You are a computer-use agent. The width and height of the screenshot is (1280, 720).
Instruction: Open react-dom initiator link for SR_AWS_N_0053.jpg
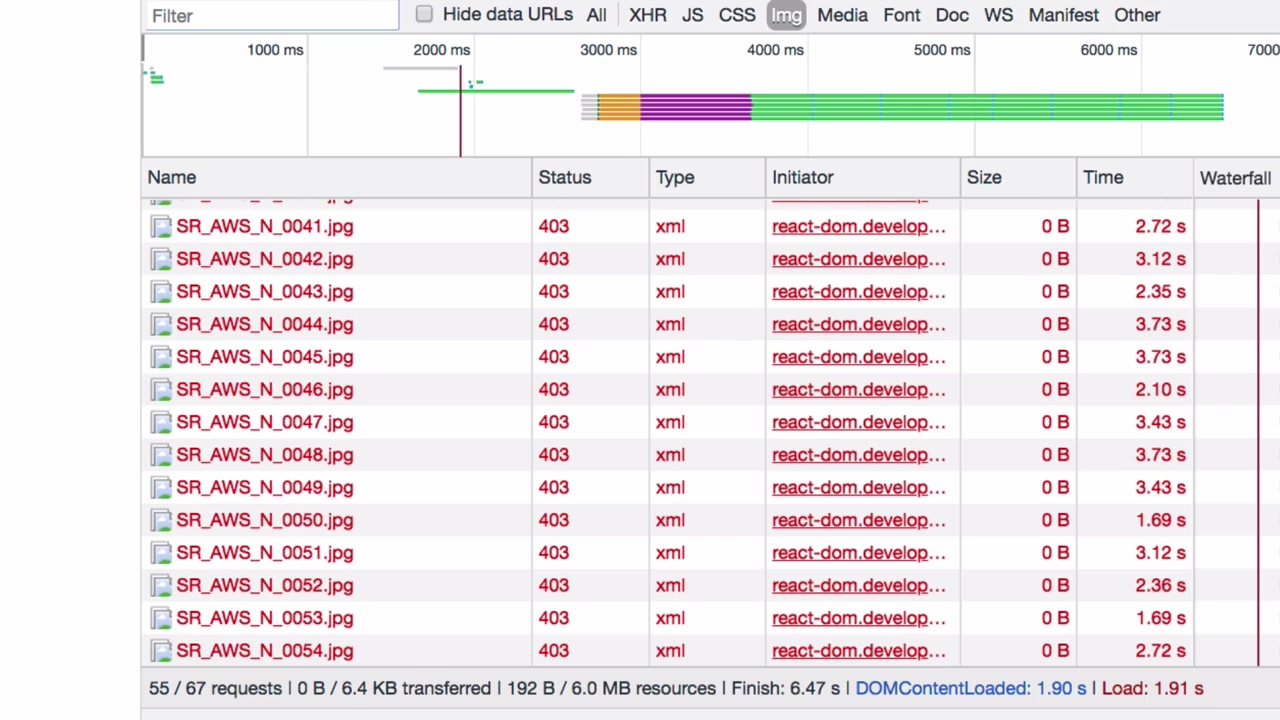(858, 618)
